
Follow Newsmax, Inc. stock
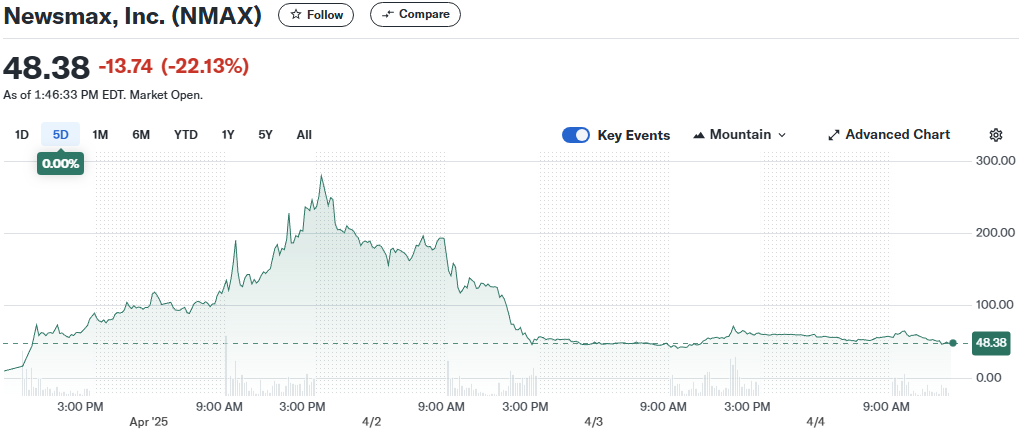316,14
